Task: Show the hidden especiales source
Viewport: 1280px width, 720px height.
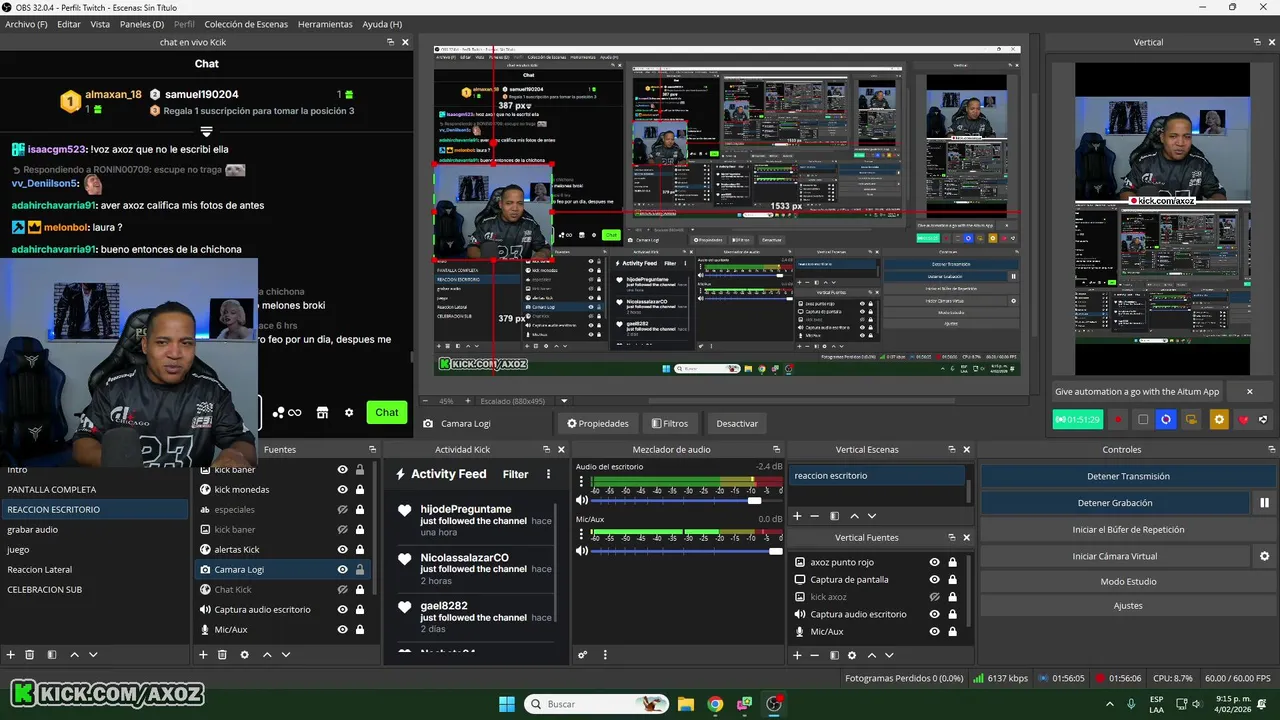Action: click(343, 509)
